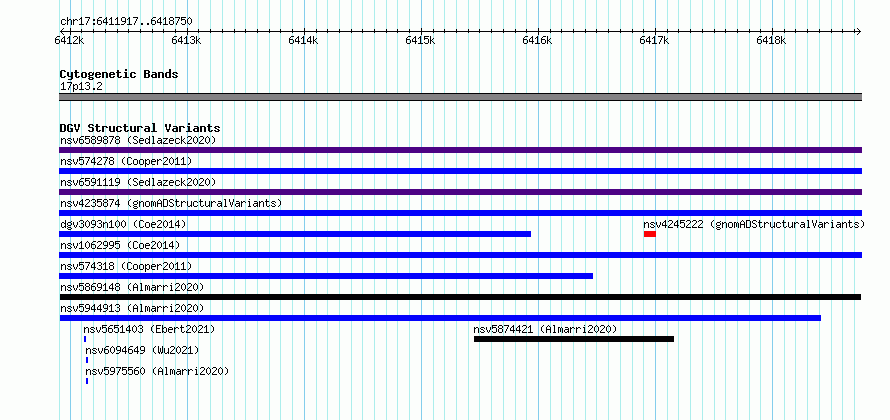Select the nsv6591119 purple variant bar

pyautogui.click(x=460, y=192)
